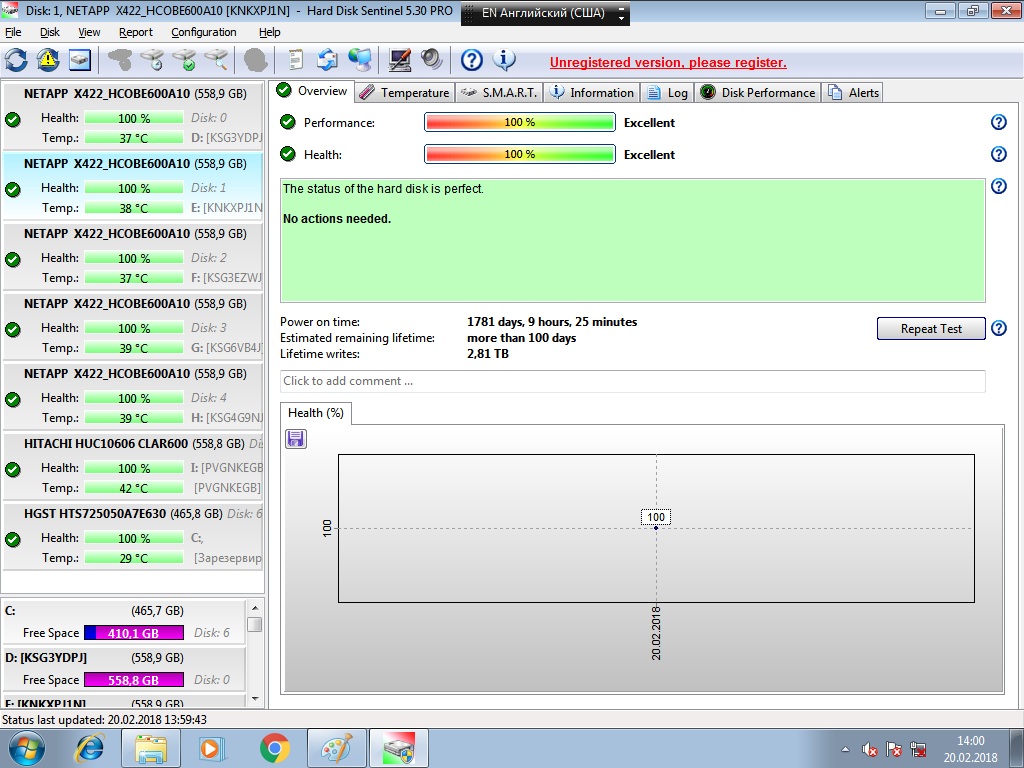Screen dimensions: 1024x768
Task: Switch to the Information tab
Action: pyautogui.click(x=592, y=93)
